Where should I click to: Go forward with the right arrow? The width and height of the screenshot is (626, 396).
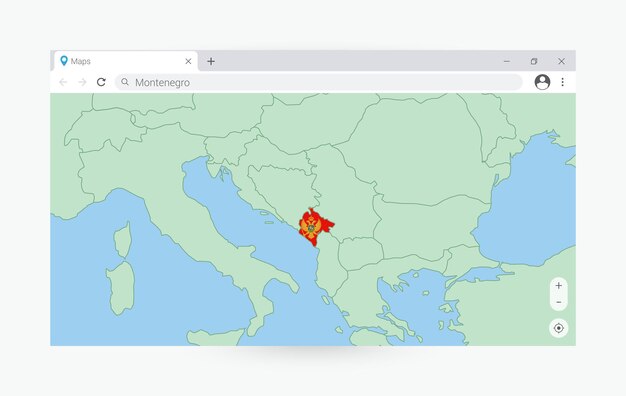click(82, 82)
